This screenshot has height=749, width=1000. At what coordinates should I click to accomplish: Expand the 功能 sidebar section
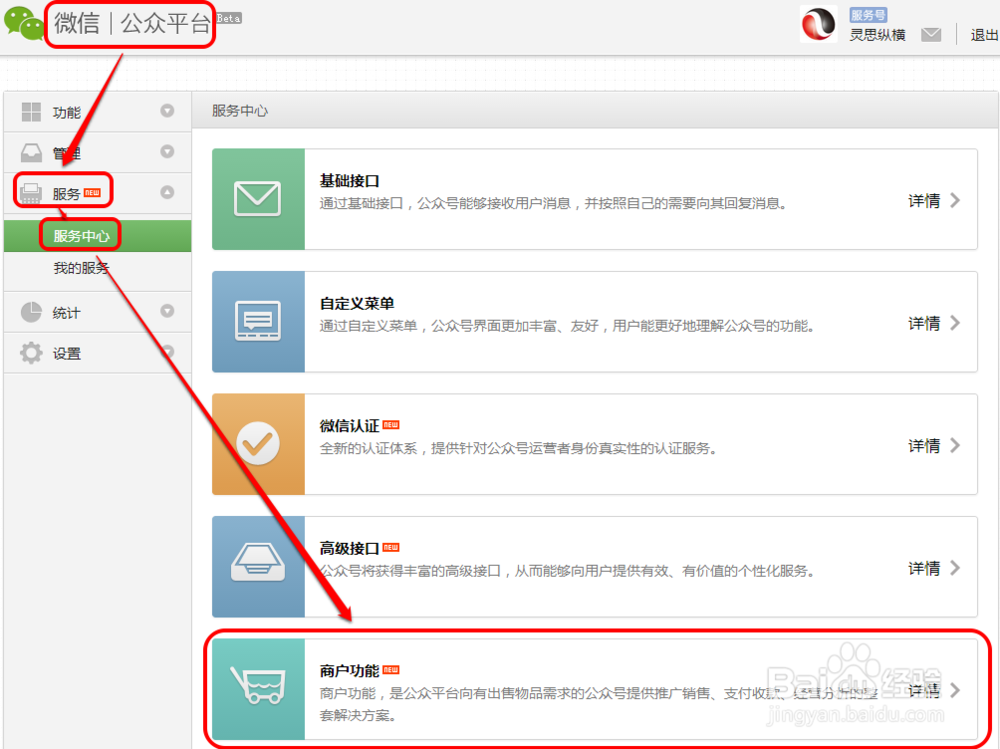pyautogui.click(x=167, y=112)
